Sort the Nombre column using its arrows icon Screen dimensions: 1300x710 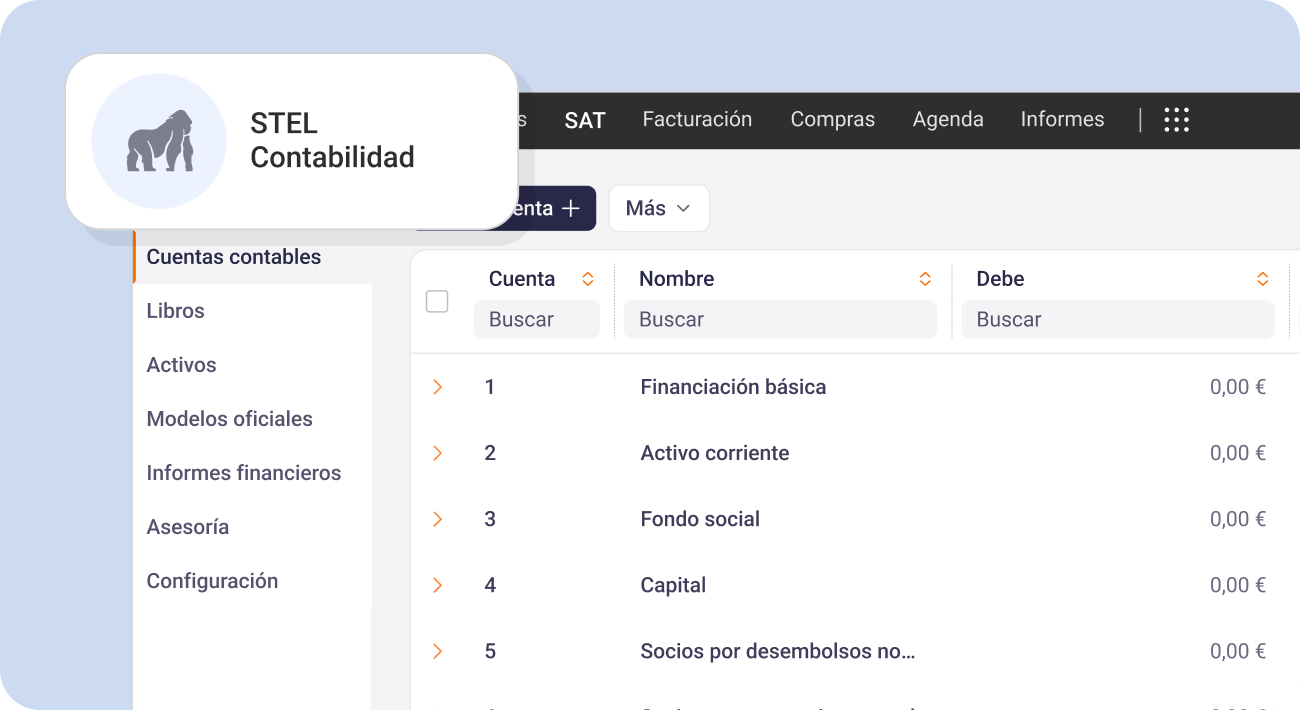coord(925,279)
